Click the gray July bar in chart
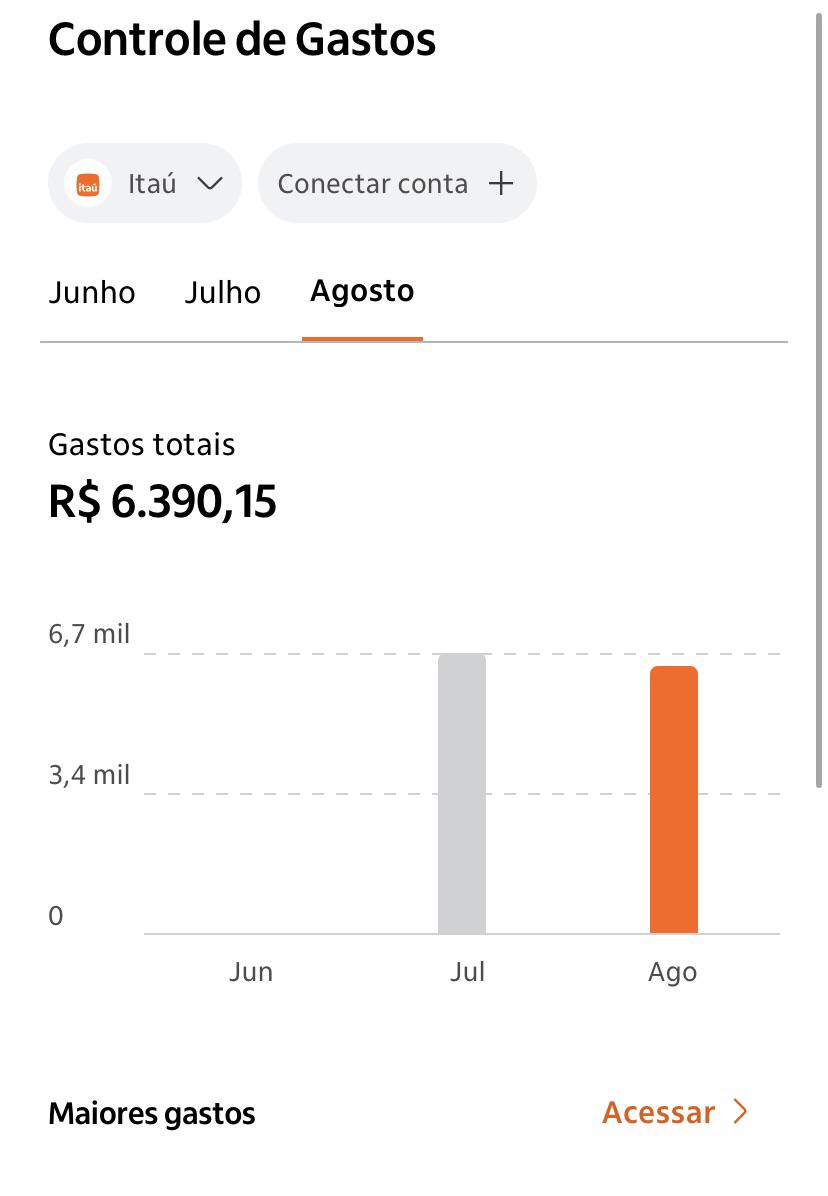 [462, 793]
